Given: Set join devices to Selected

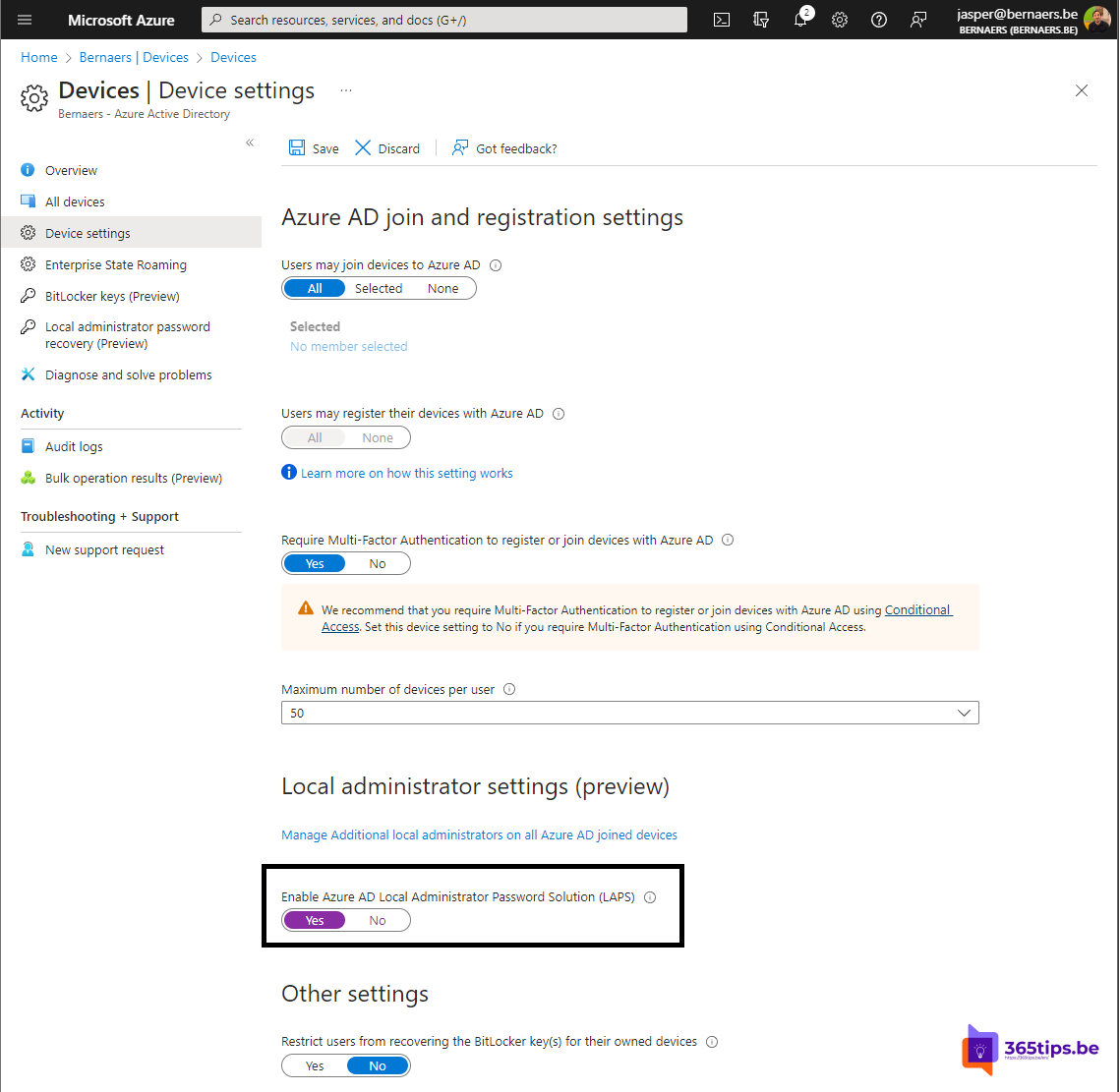Looking at the screenshot, I should 379,289.
